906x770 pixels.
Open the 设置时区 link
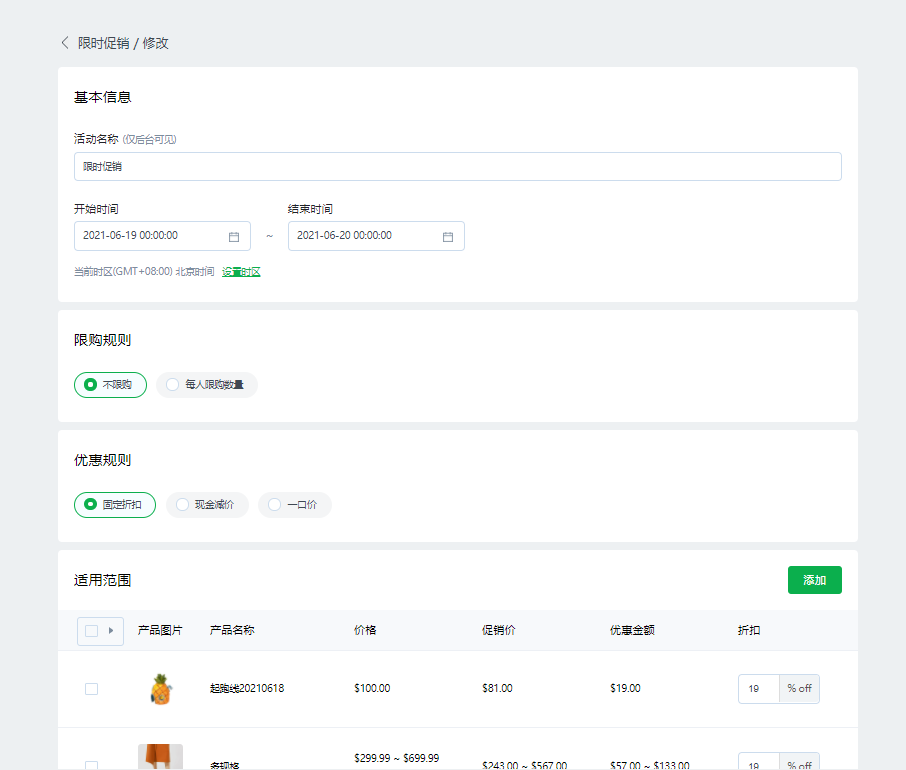tap(241, 272)
